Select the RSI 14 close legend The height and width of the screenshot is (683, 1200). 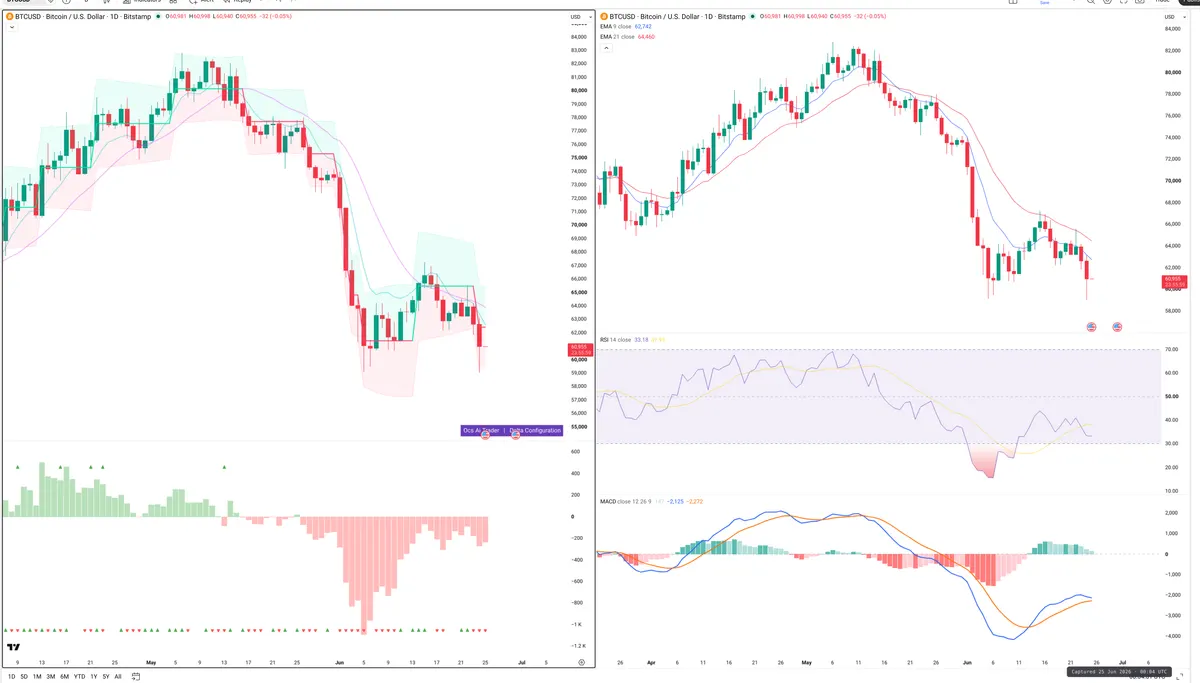point(616,340)
